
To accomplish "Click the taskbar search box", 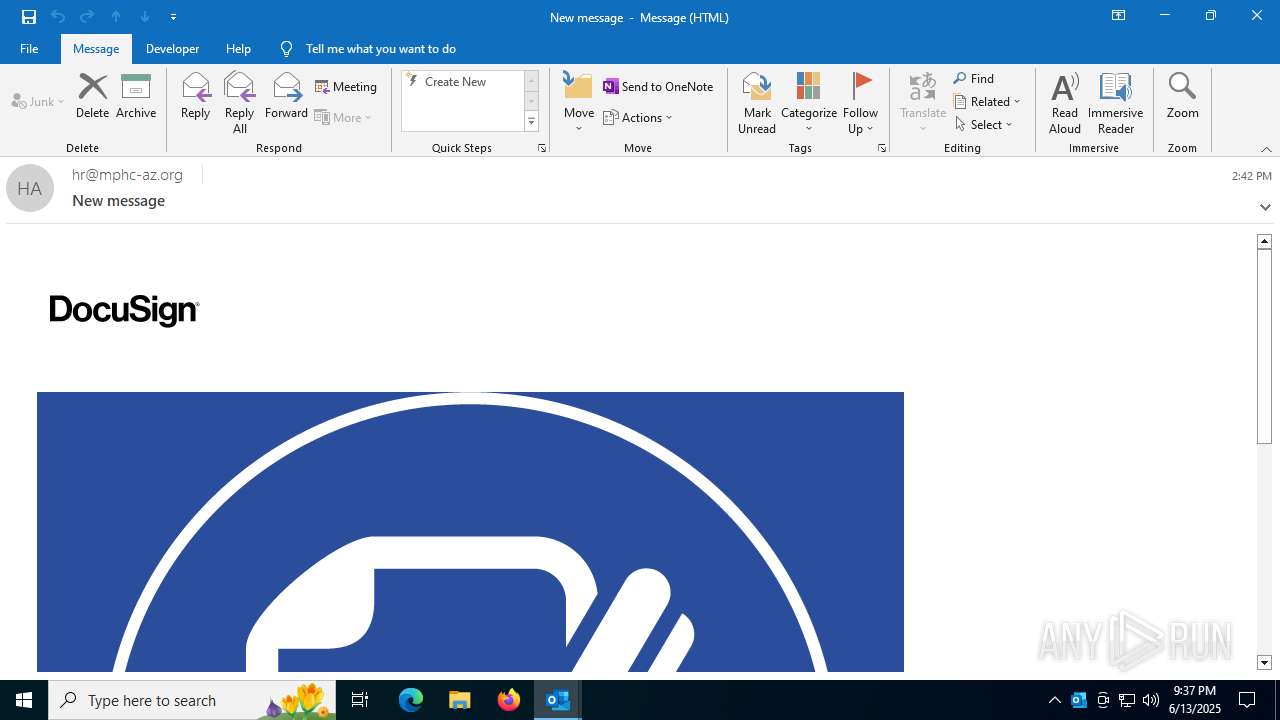I will 192,700.
